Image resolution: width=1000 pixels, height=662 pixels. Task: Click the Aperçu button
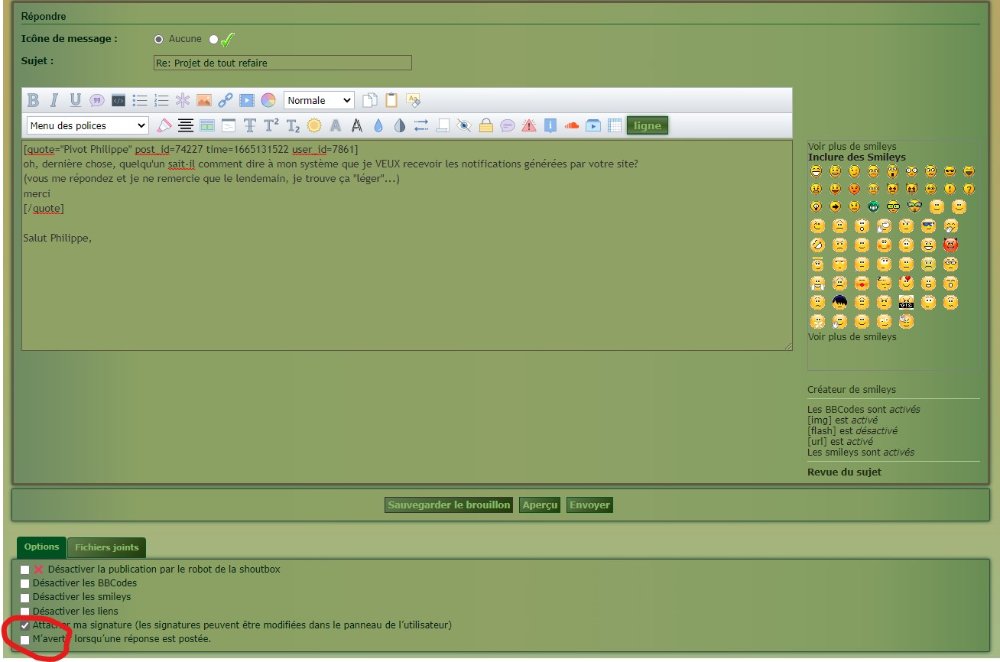(x=540, y=505)
